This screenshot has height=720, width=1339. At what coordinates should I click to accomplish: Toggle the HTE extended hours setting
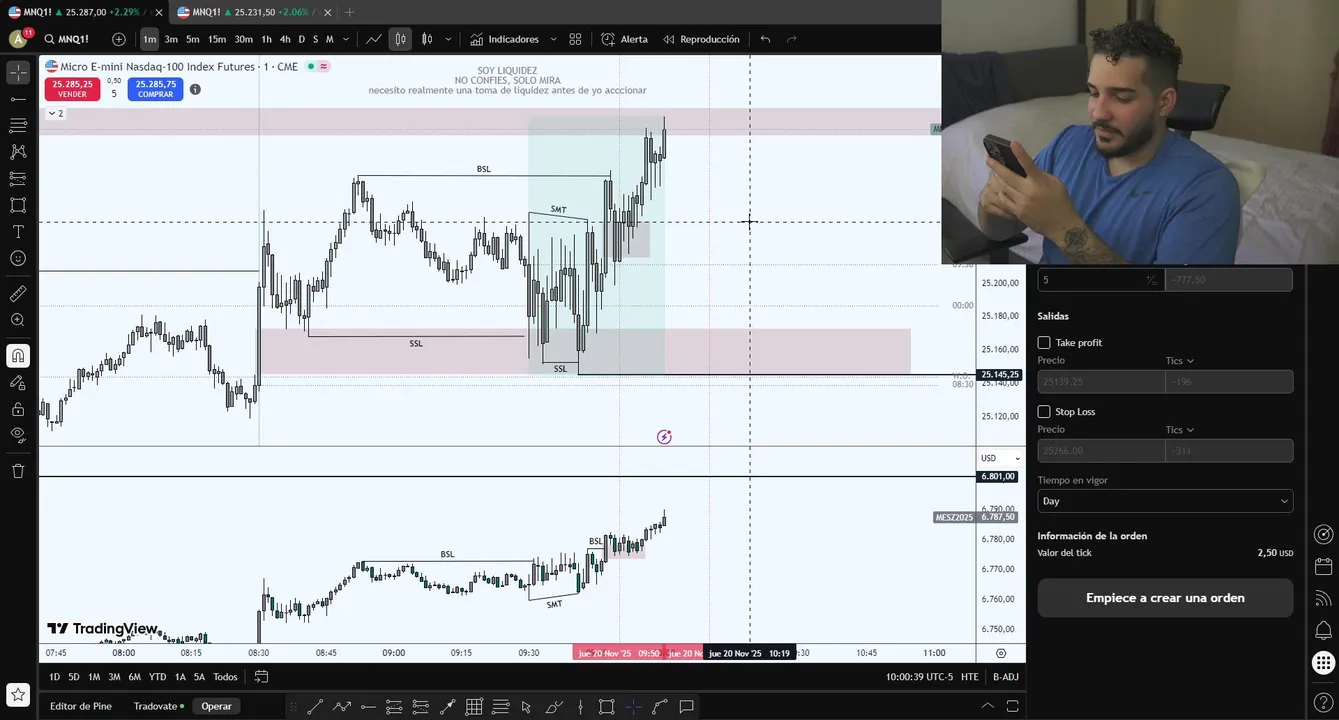click(969, 677)
